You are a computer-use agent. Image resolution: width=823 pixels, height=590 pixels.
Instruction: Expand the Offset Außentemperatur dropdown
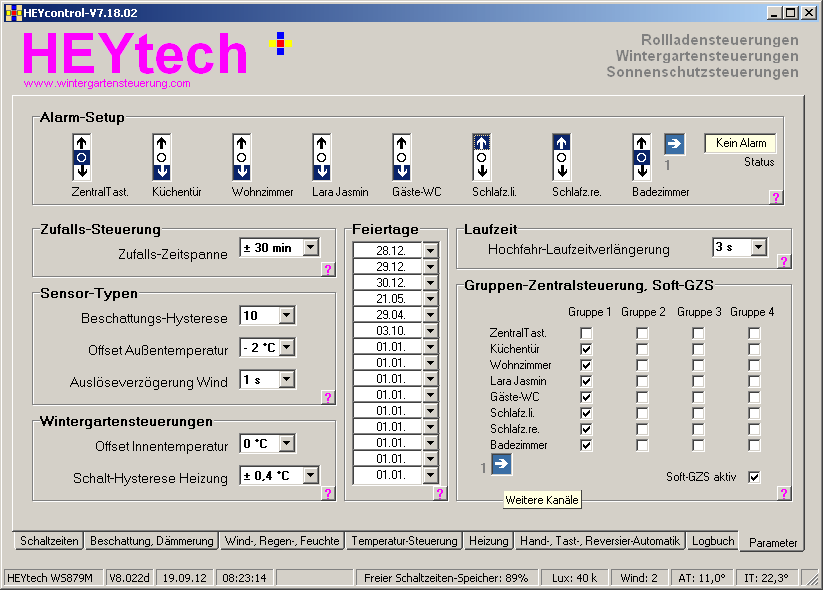point(287,347)
